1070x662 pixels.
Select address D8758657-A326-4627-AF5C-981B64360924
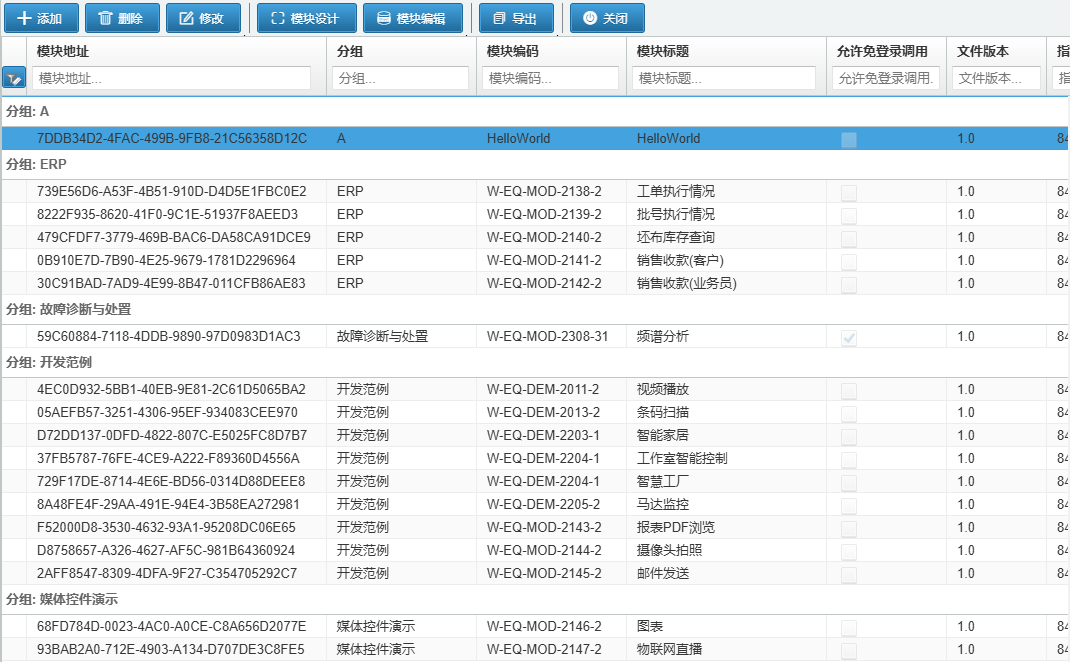[x=166, y=550]
